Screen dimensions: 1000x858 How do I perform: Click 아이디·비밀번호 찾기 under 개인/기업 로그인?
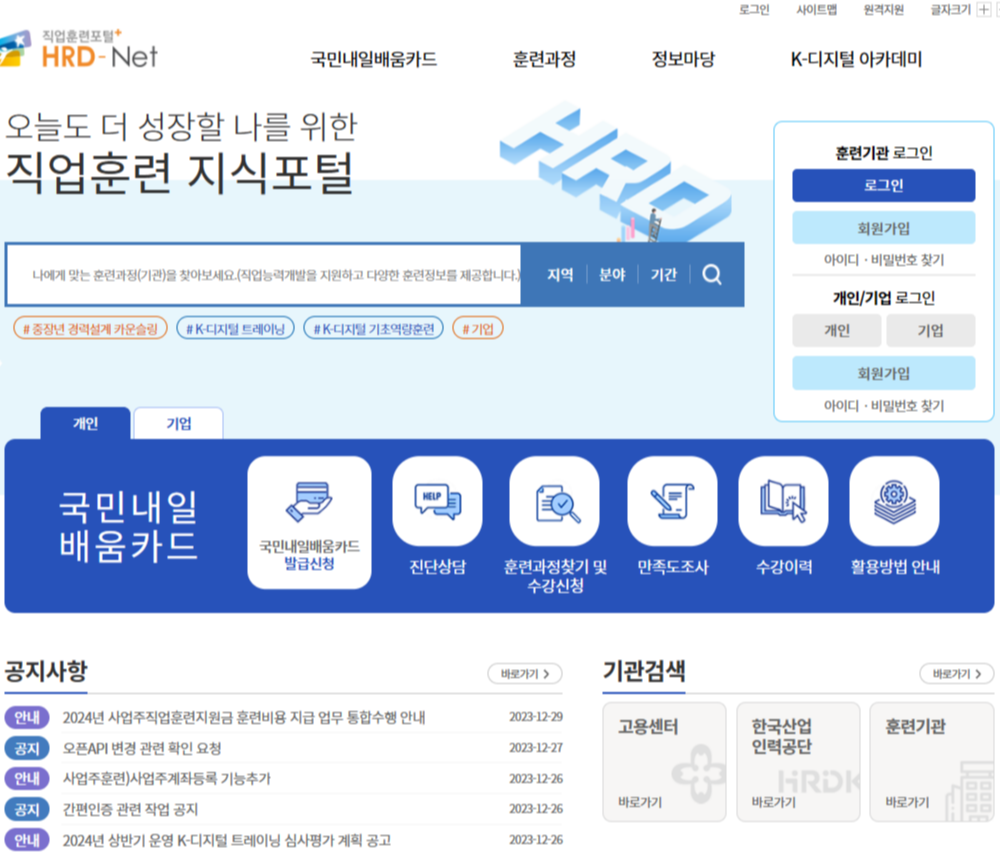(883, 406)
